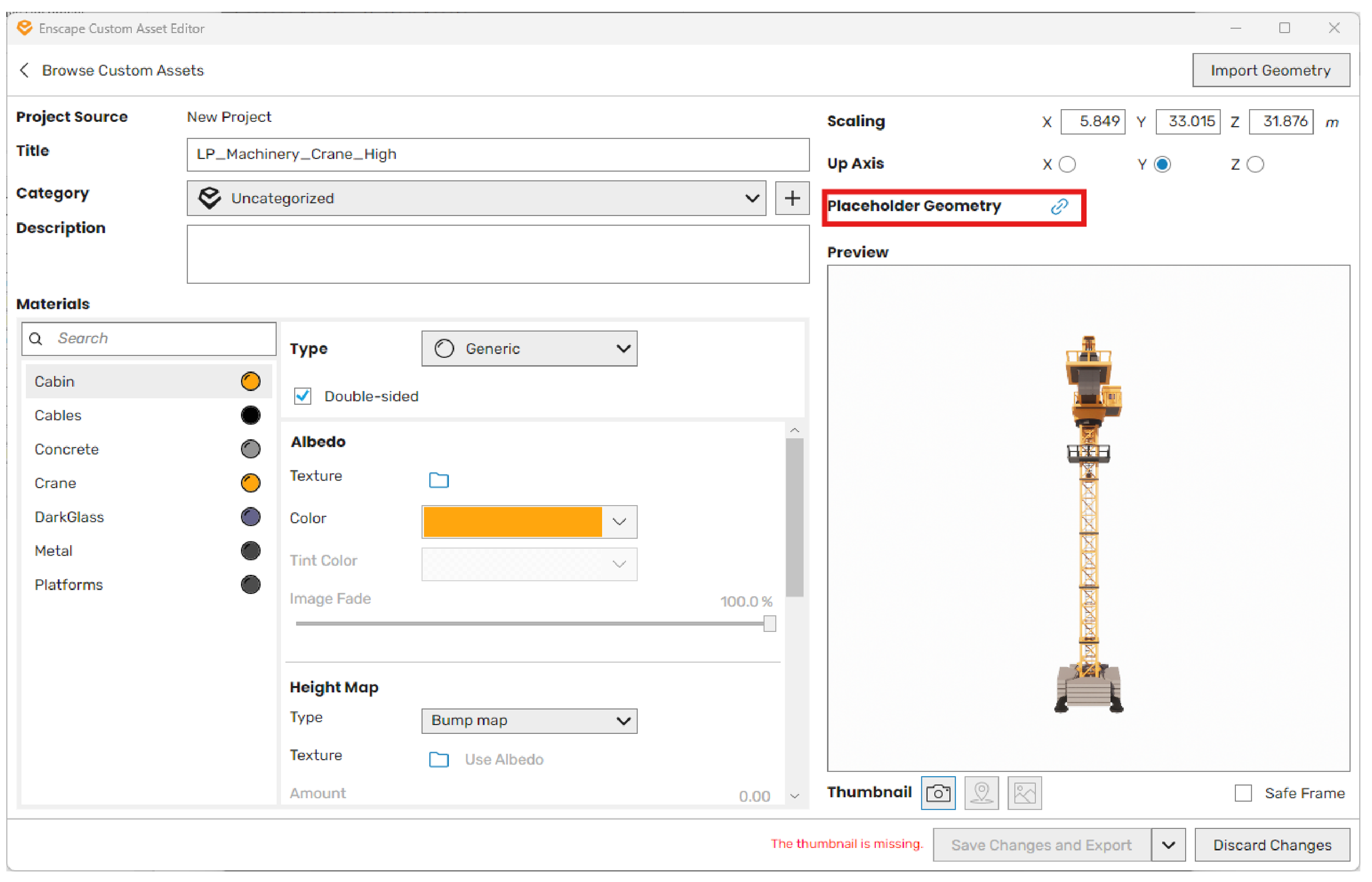Open Height Map texture folder icon

coord(439,760)
